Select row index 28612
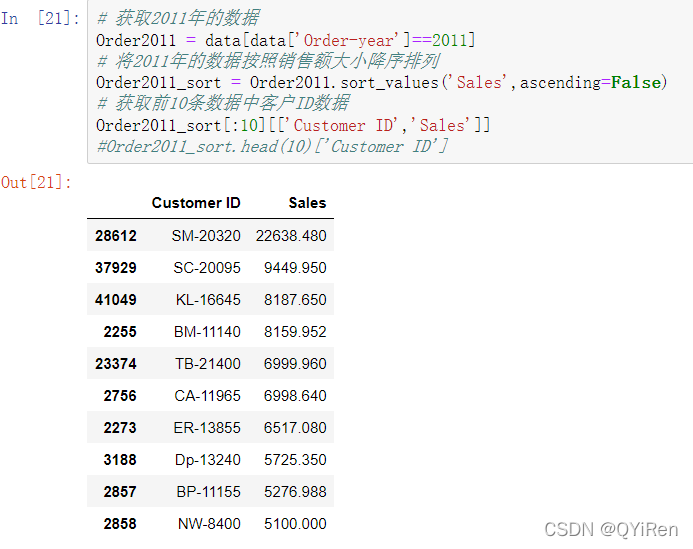The height and width of the screenshot is (549, 693). [x=116, y=236]
